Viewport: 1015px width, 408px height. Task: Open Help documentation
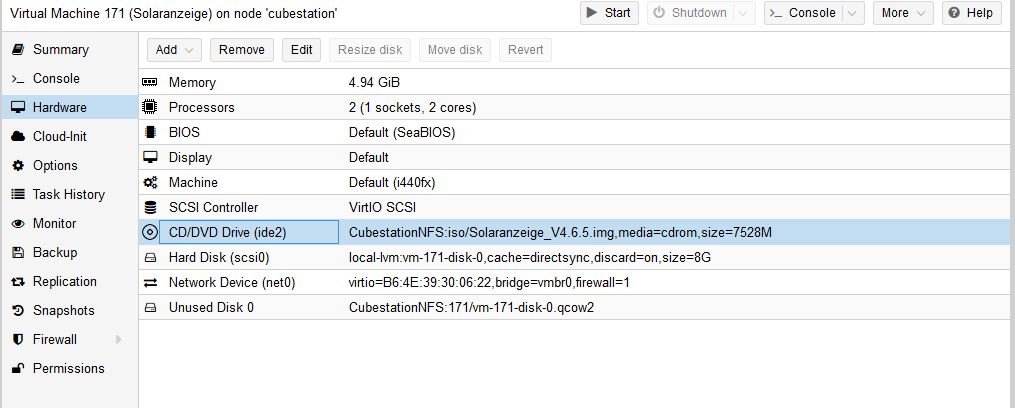pos(970,13)
